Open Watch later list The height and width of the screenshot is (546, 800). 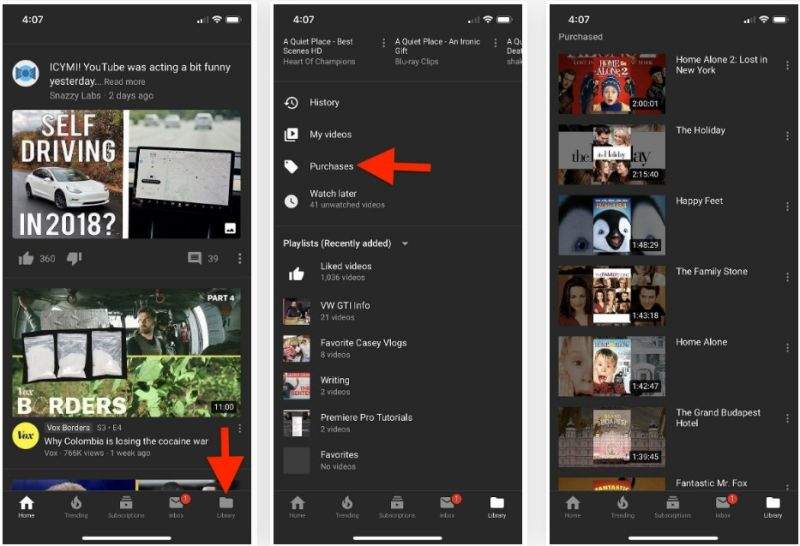coord(397,200)
